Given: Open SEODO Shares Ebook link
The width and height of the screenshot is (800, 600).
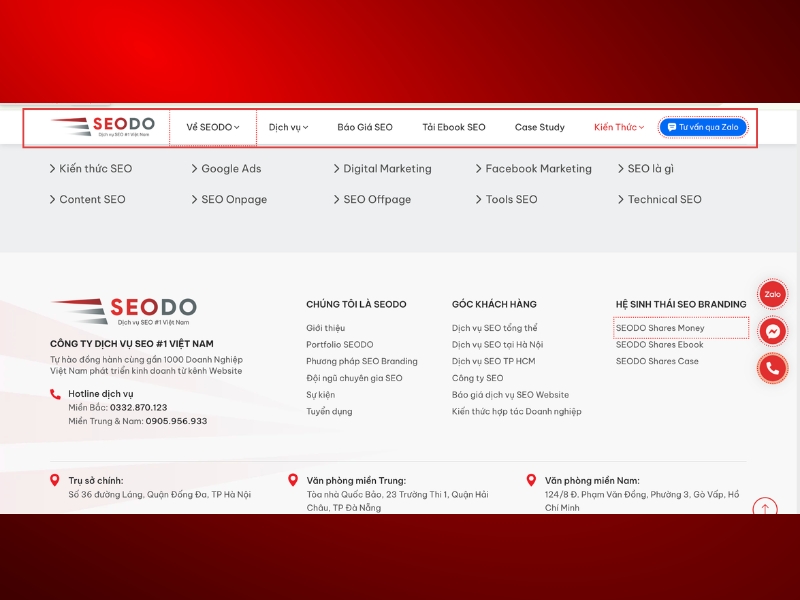Looking at the screenshot, I should click(659, 344).
